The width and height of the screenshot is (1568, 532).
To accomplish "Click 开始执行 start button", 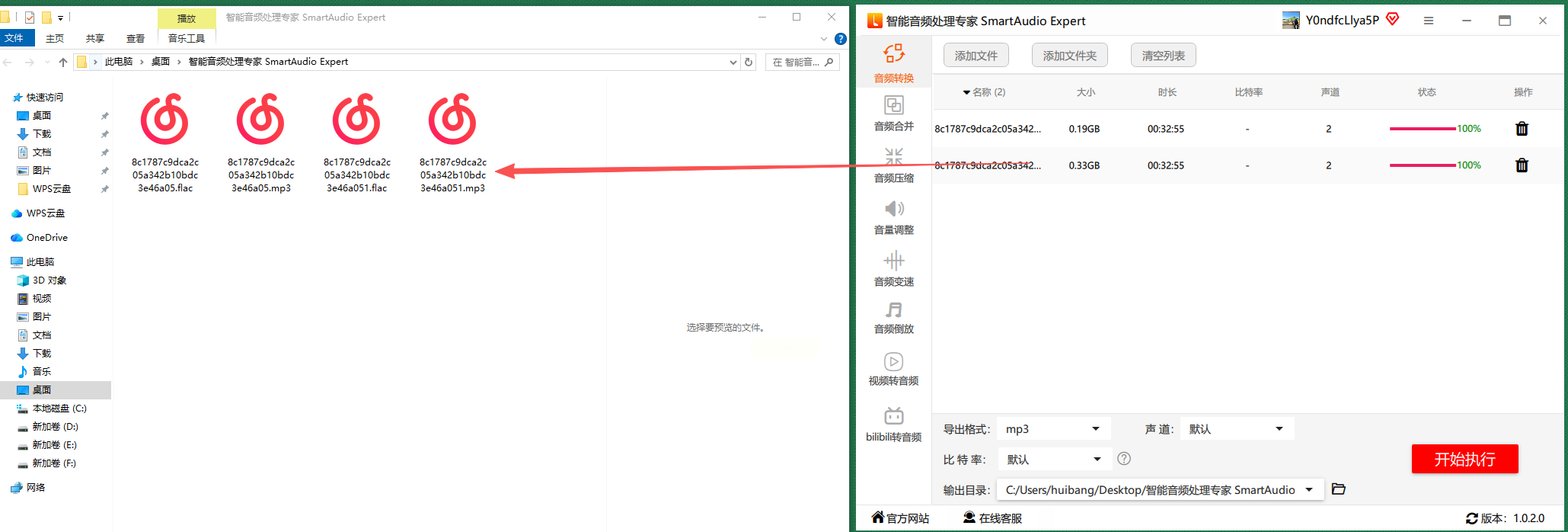I will [x=1464, y=459].
